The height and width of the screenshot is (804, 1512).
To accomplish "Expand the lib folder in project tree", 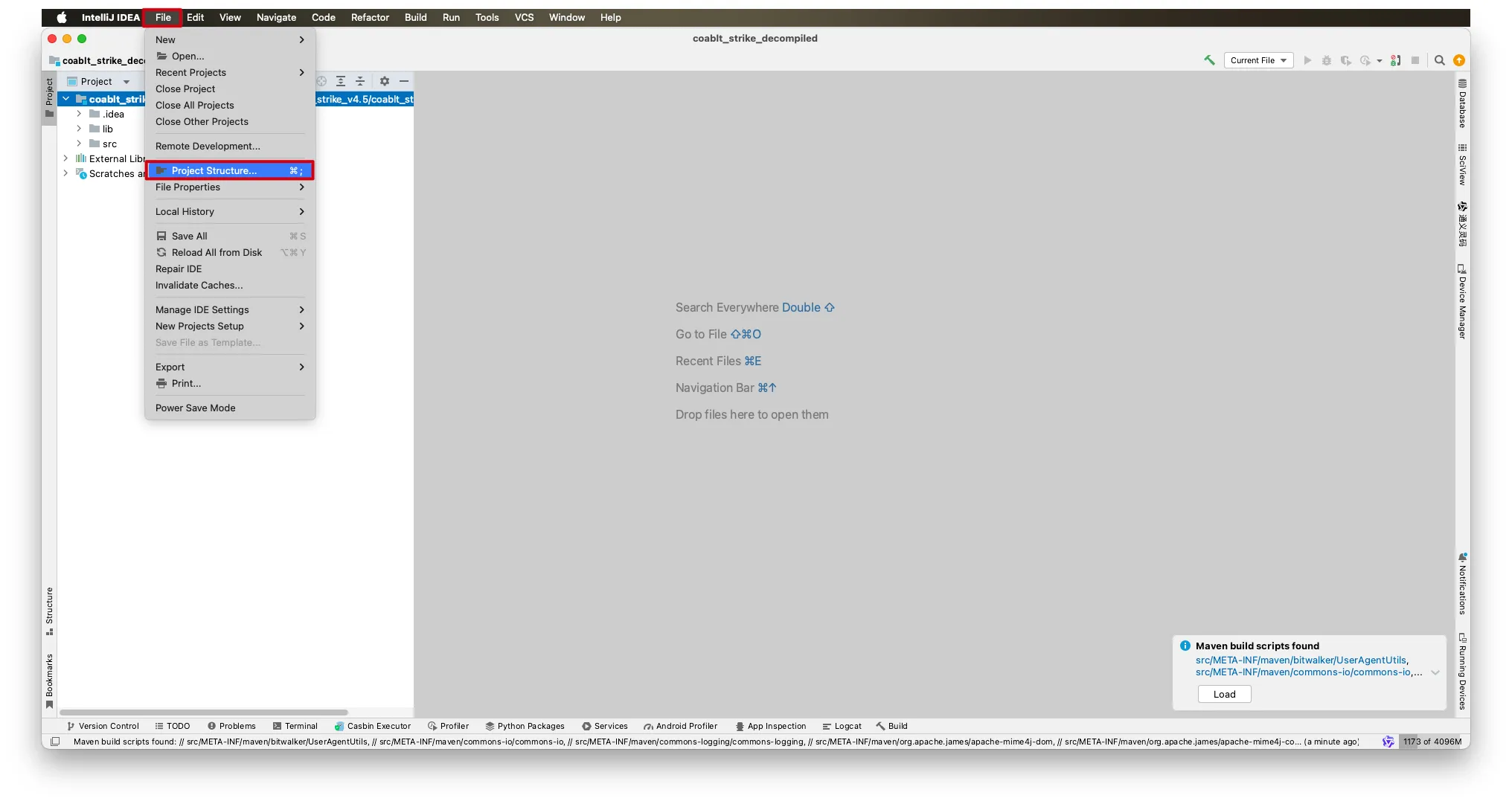I will pos(79,129).
